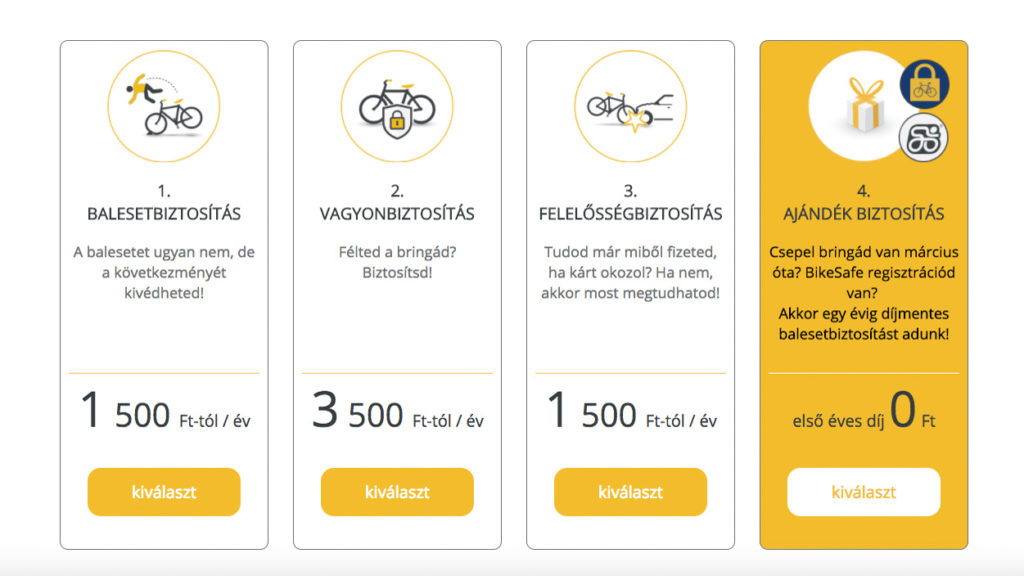This screenshot has height=576, width=1024.
Task: Select the Balesetbiztosítás plan with kiválaszt
Action: [x=164, y=492]
